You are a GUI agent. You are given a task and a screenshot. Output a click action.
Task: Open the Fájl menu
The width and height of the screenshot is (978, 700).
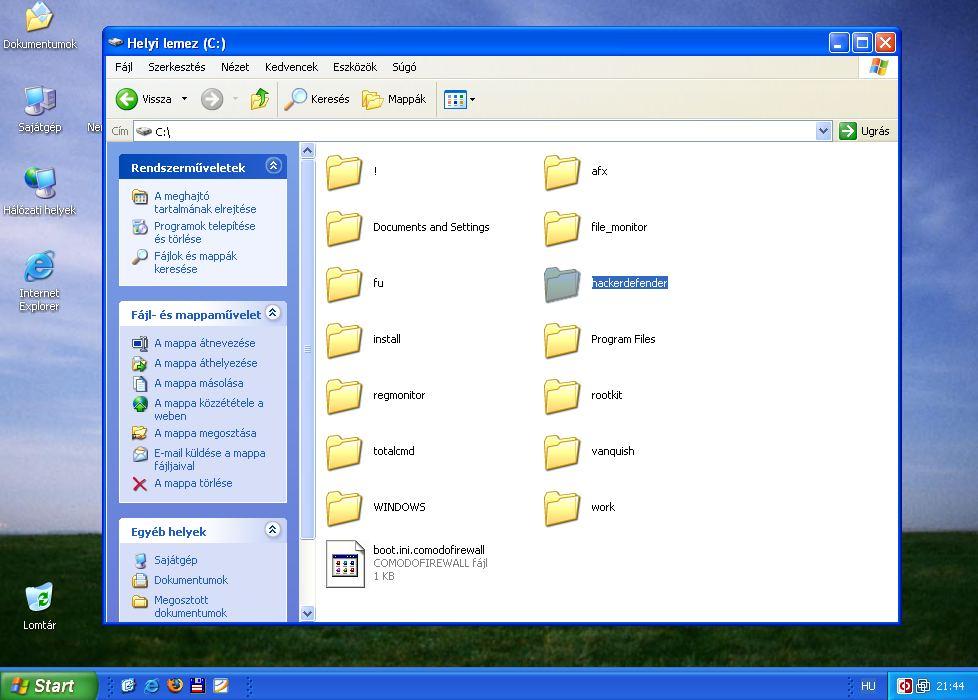click(x=123, y=67)
